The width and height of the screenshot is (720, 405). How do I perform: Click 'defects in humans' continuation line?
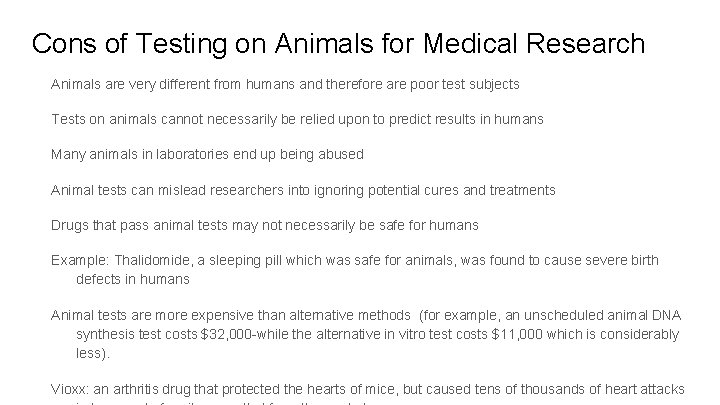[133, 279]
